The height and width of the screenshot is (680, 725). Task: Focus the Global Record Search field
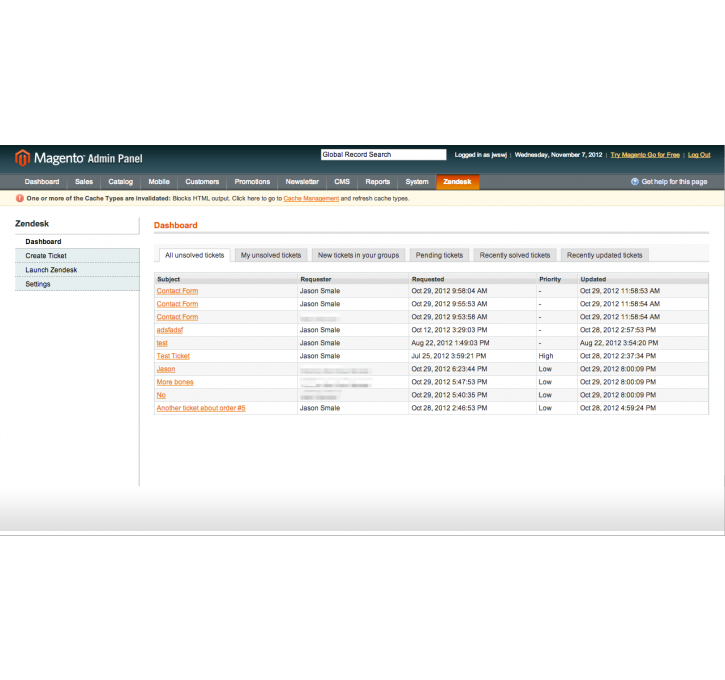[x=383, y=154]
